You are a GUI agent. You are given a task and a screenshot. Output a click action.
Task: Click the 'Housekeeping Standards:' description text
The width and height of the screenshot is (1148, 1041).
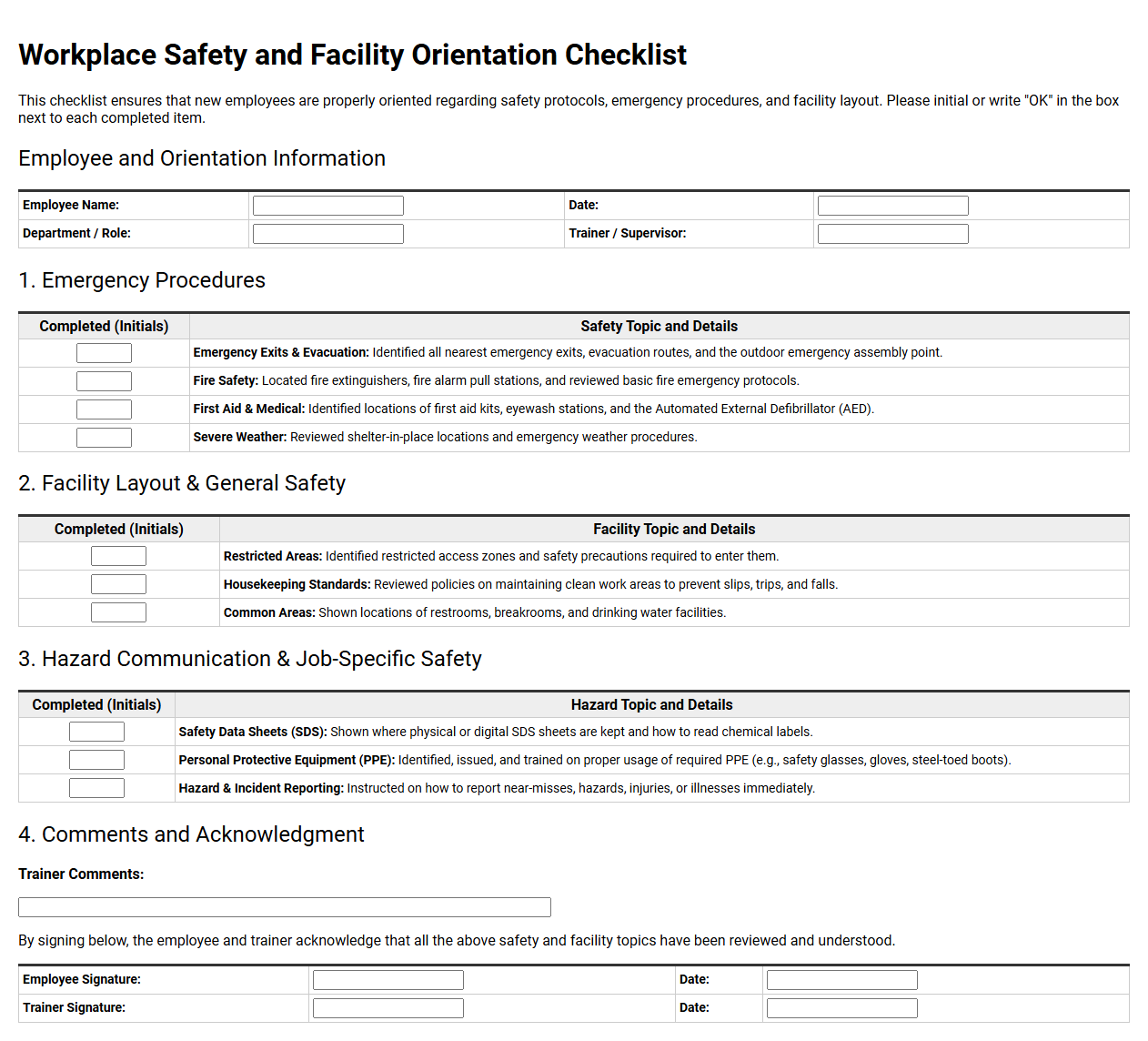coord(530,584)
